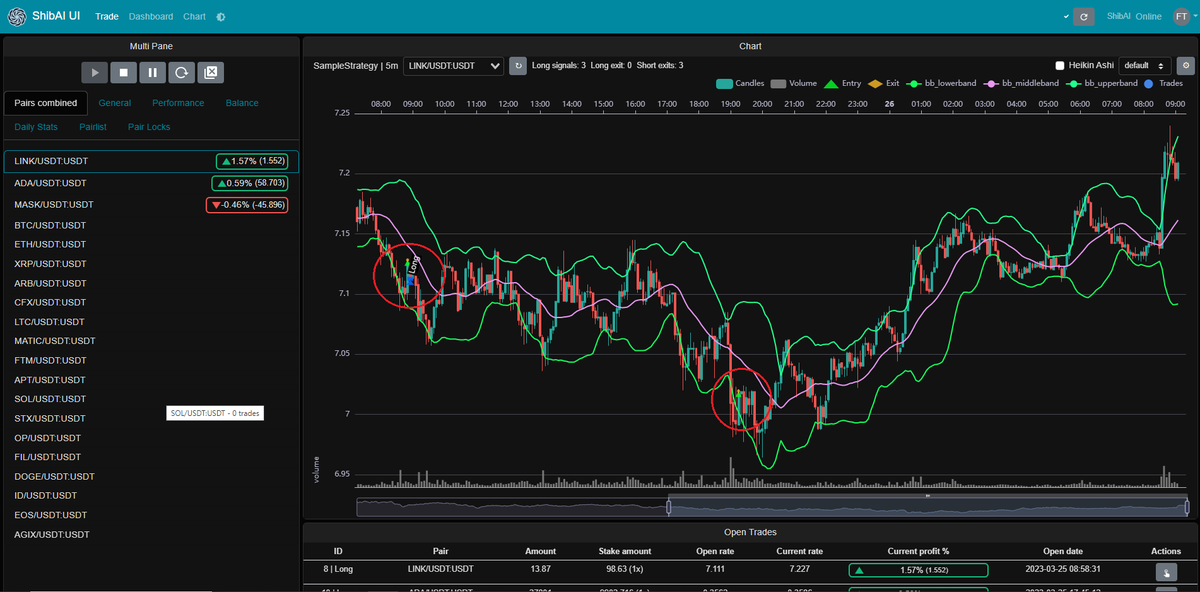
Task: Toggle the auto-refresh checkmark in top bar
Action: [1066, 17]
